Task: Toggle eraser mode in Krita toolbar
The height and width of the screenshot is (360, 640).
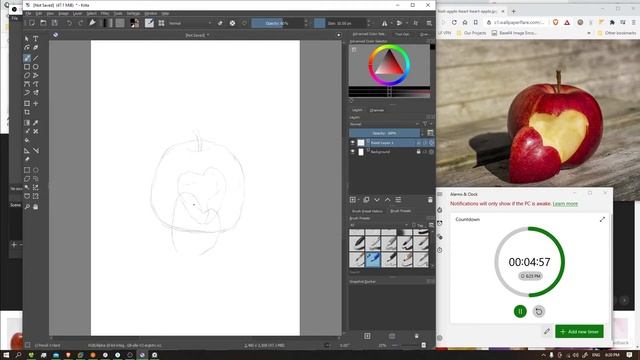Action: point(220,23)
